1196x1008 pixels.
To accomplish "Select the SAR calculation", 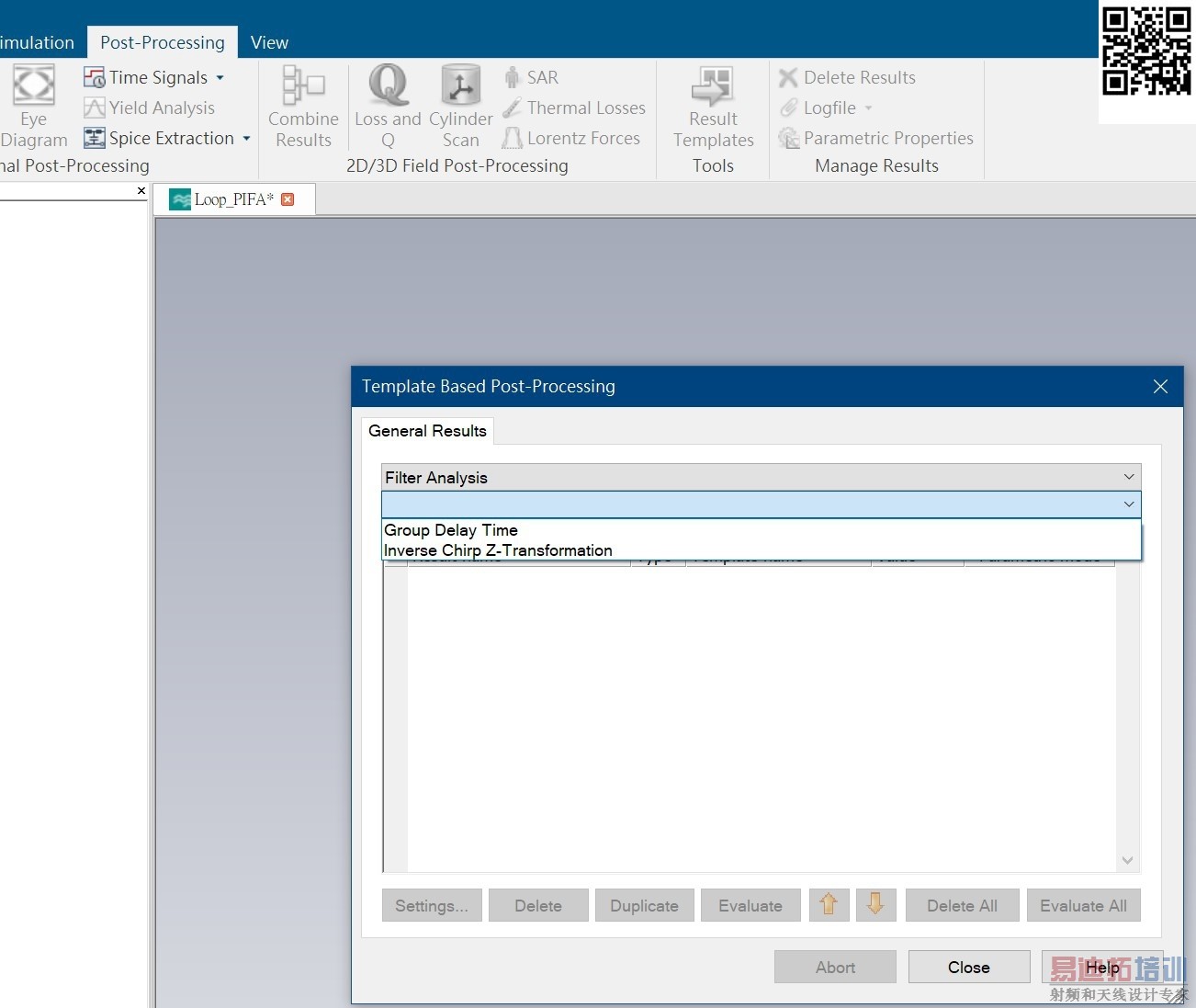I will coord(531,77).
